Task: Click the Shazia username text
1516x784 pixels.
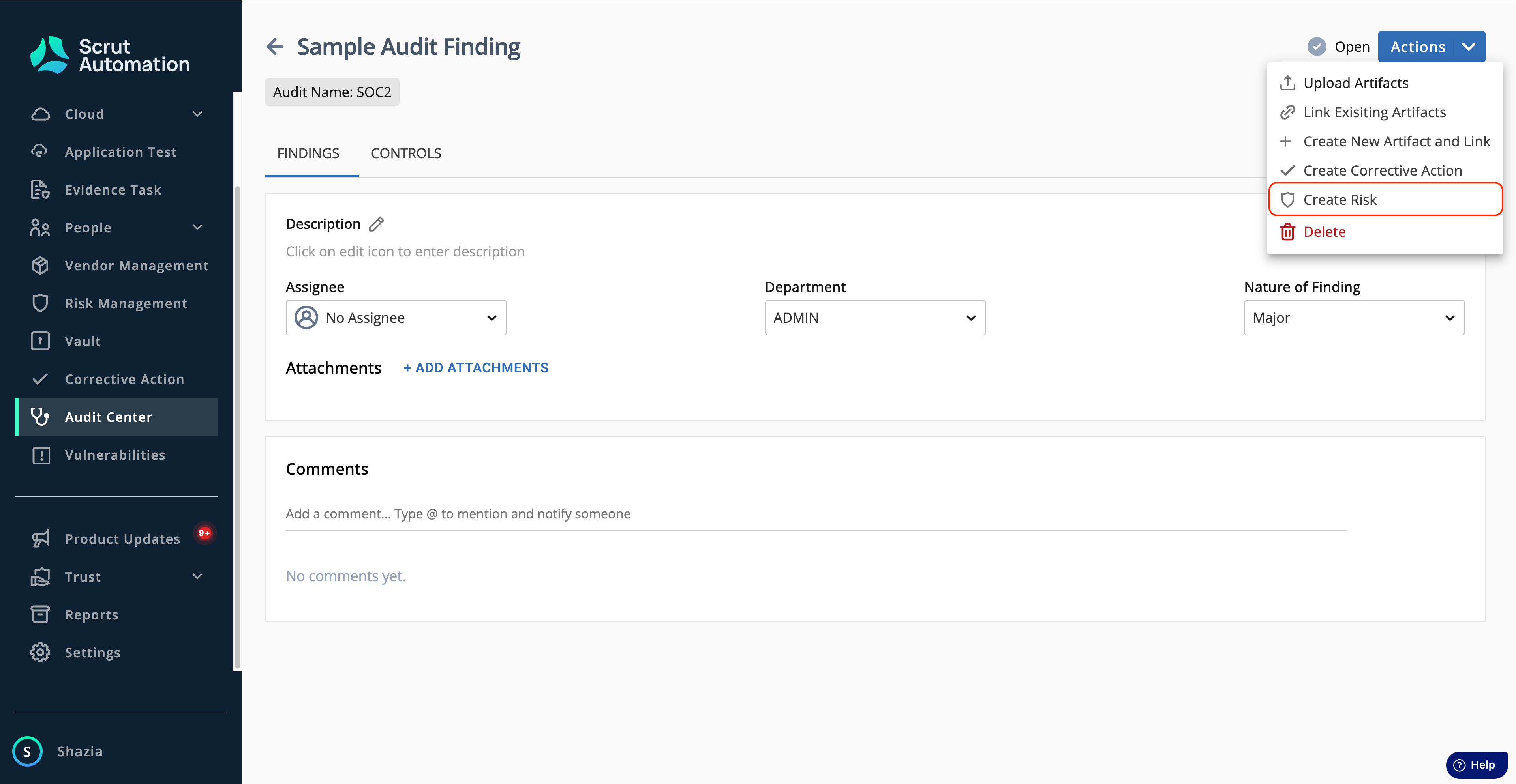Action: [x=79, y=751]
